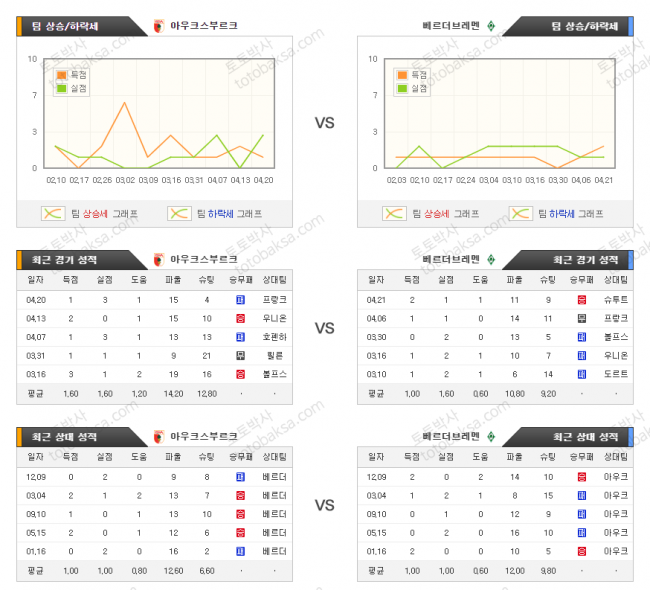Click the loss icon on Augsburg's 04.20 match row
The width and height of the screenshot is (650, 590).
click(x=240, y=299)
